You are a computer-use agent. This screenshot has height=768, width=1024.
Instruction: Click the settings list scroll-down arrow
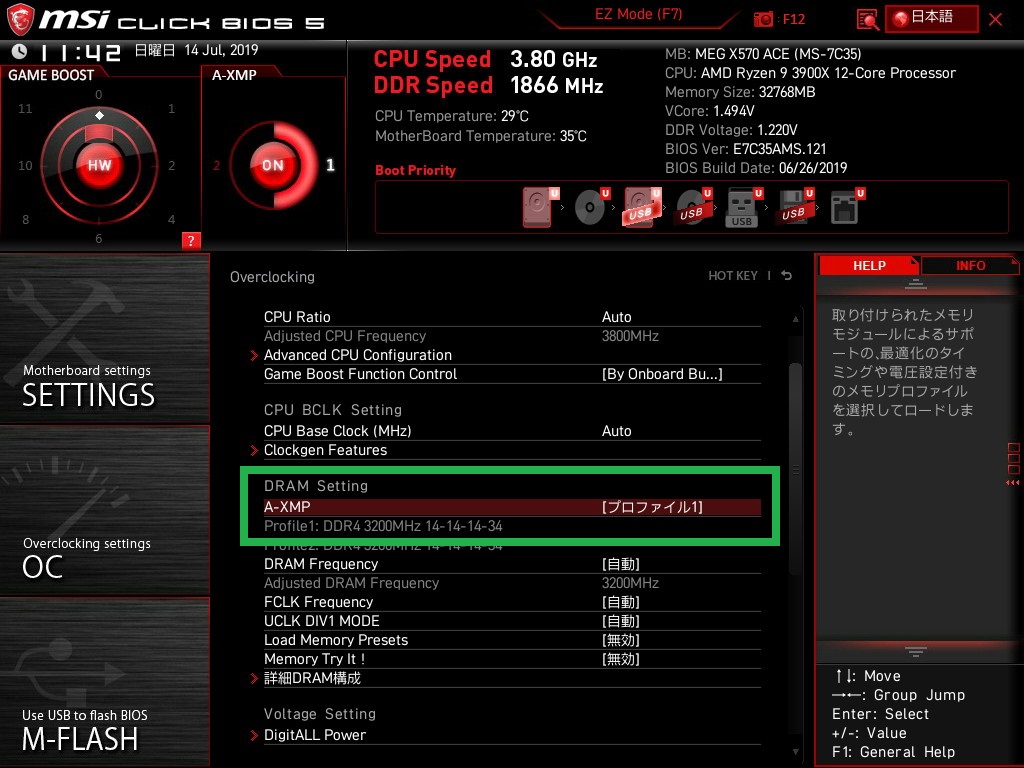(x=795, y=752)
